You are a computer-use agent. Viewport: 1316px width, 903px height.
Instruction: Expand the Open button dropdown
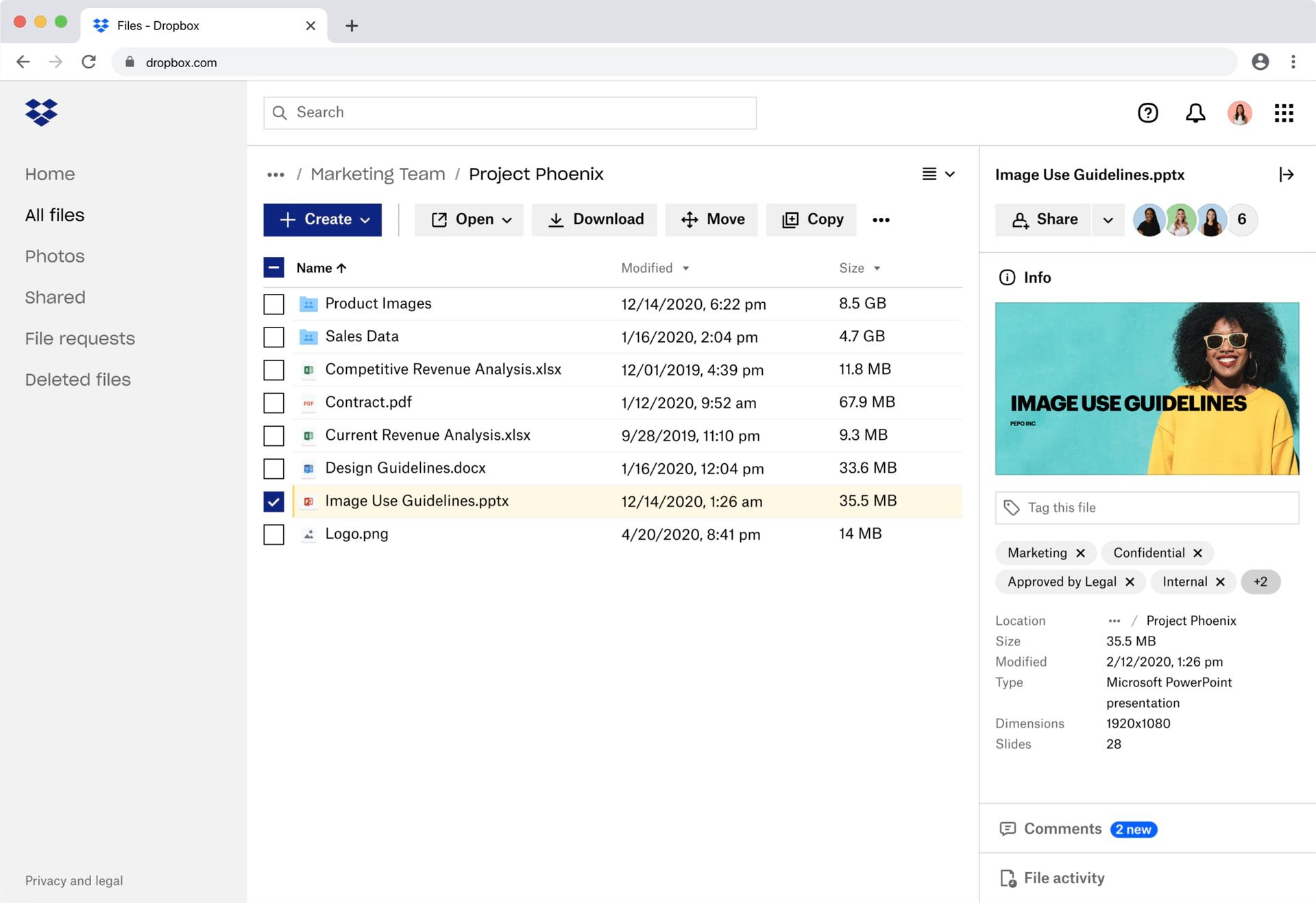click(508, 219)
